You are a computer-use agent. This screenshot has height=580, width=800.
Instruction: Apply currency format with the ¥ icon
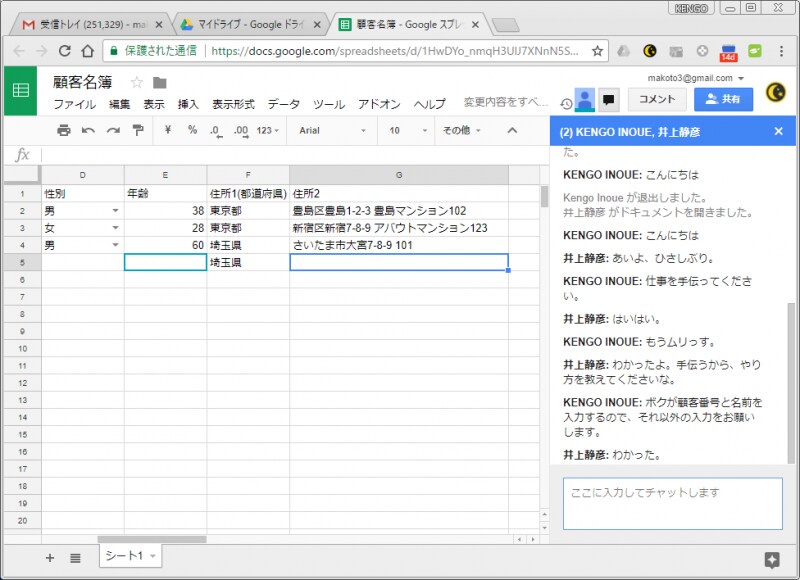pyautogui.click(x=167, y=131)
